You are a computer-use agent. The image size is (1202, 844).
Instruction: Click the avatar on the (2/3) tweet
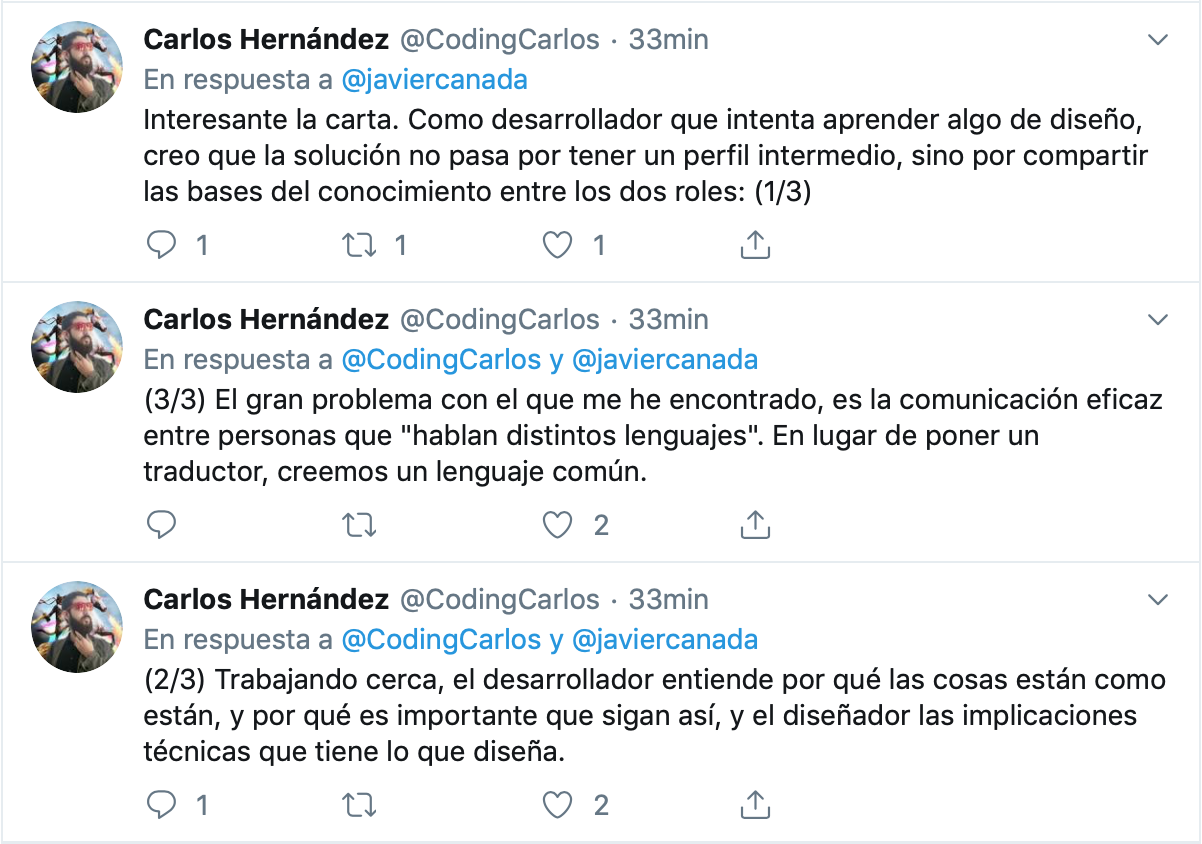78,626
